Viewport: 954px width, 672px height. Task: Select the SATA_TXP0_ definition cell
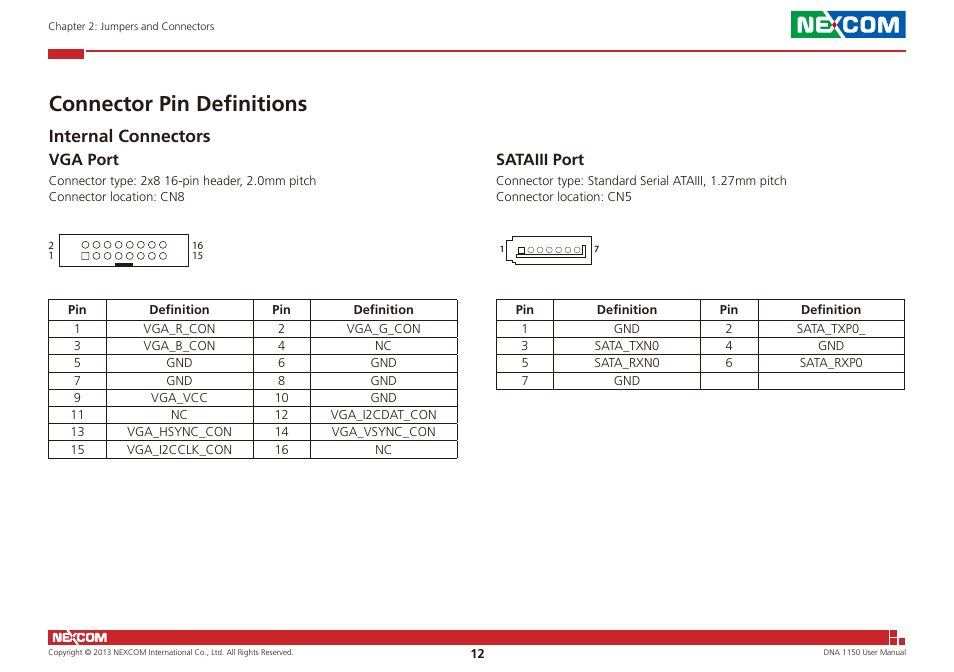(830, 328)
